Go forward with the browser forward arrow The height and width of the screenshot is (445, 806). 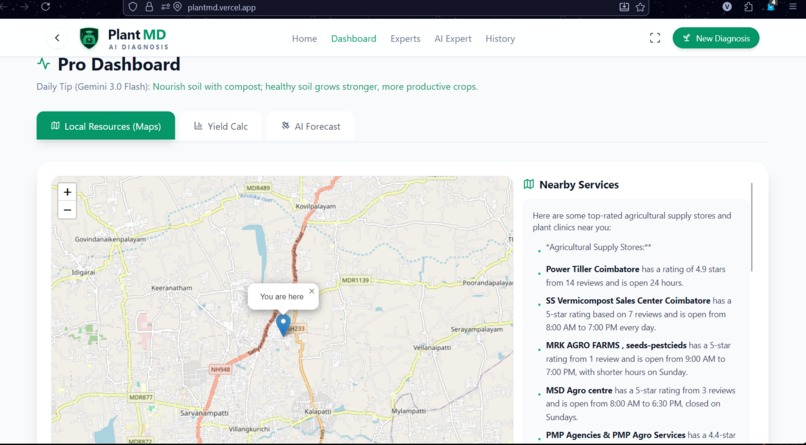point(24,7)
